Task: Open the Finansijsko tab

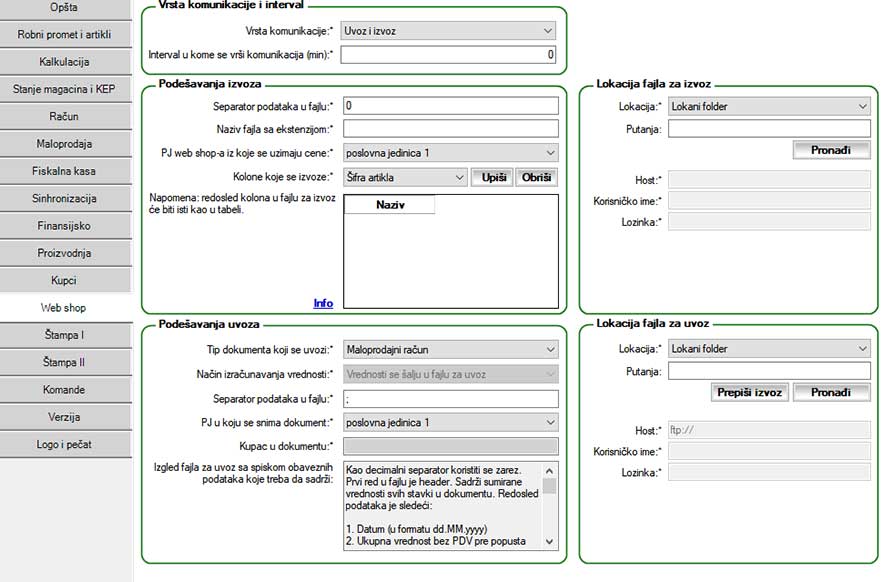Action: pos(65,226)
